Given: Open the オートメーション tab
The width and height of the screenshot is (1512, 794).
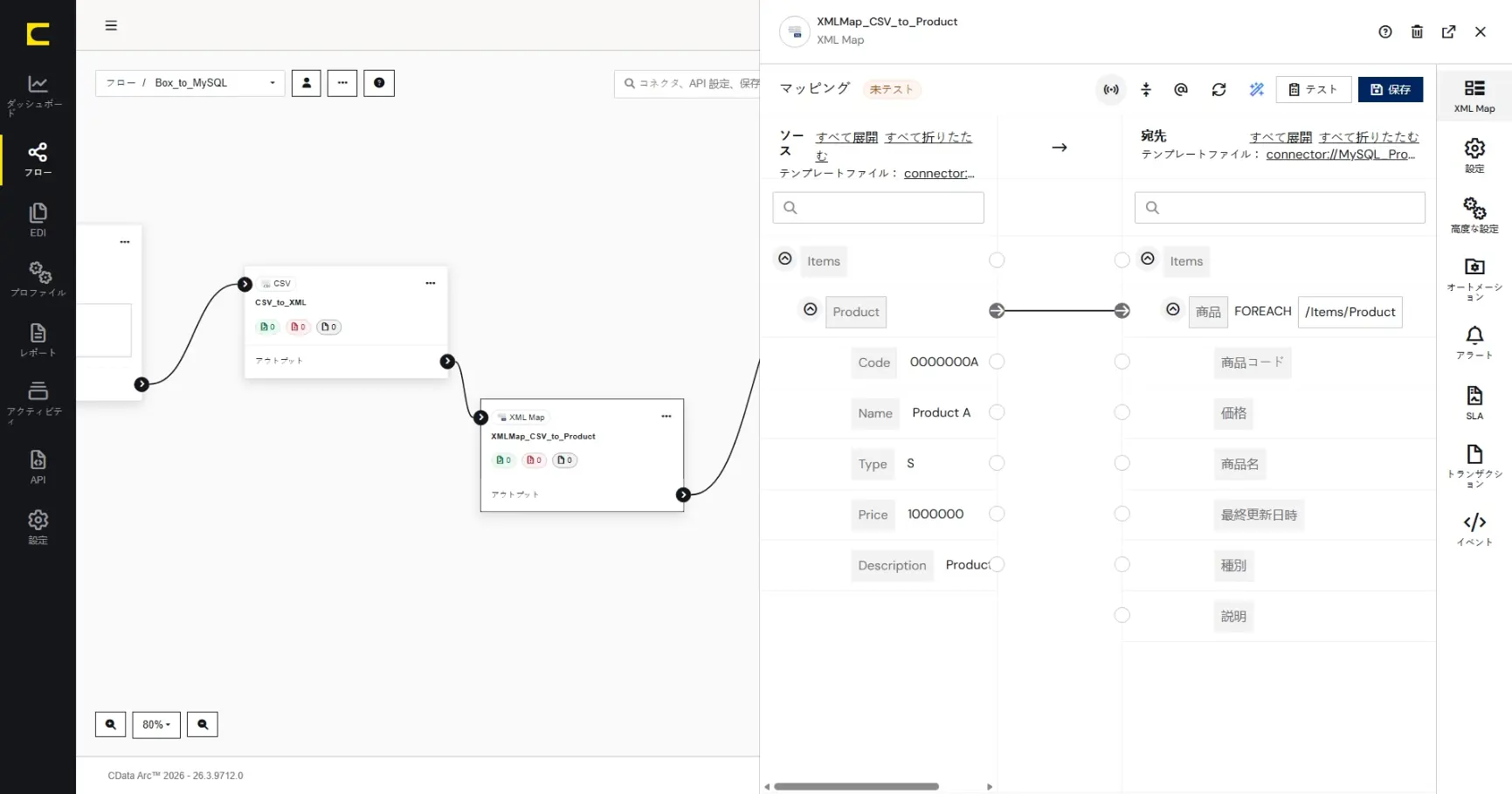Looking at the screenshot, I should coord(1474,280).
